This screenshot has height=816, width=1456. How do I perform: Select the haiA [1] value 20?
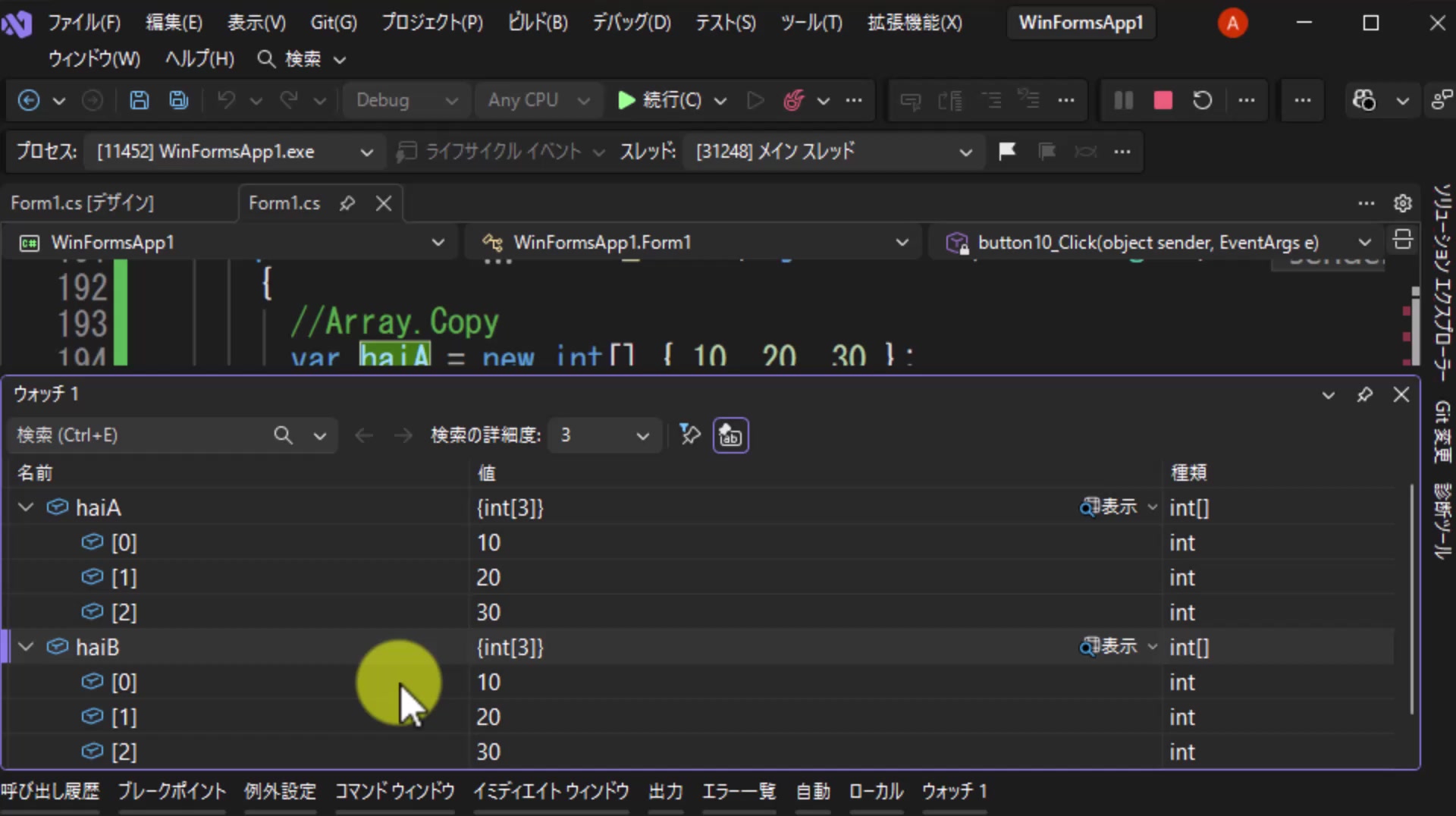point(488,577)
